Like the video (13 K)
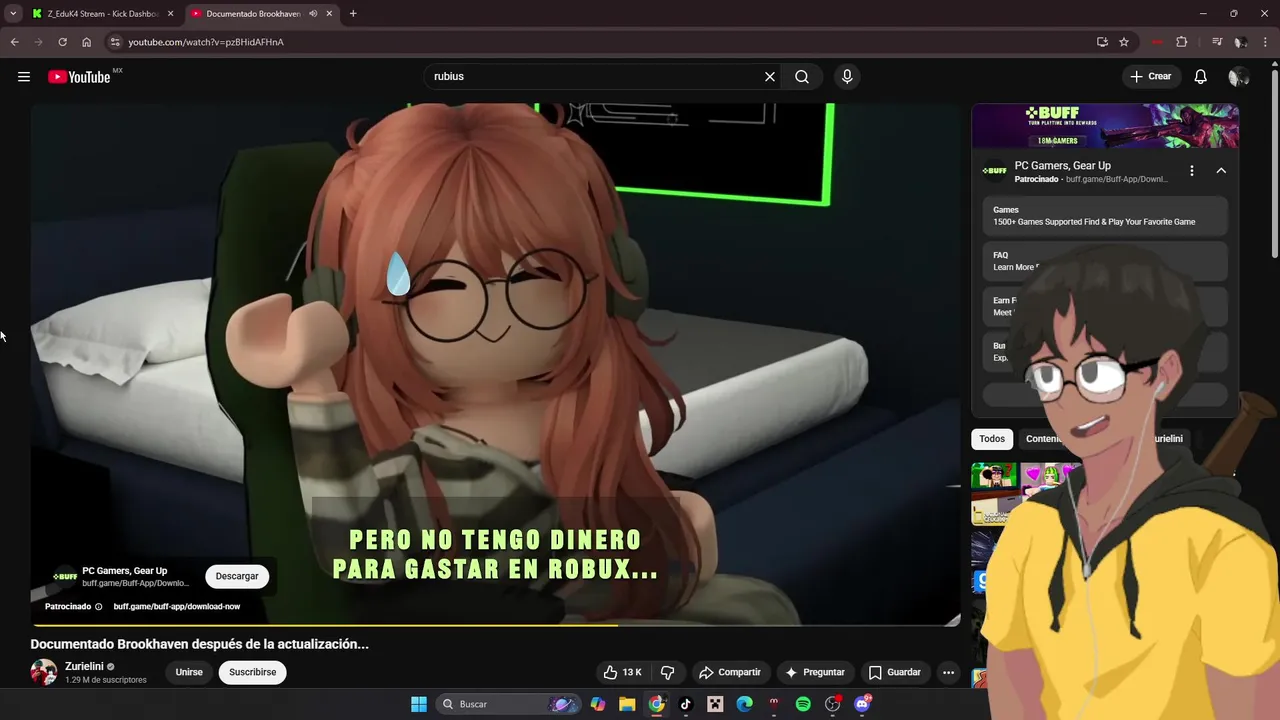Screen dimensions: 1280x720 [622, 672]
